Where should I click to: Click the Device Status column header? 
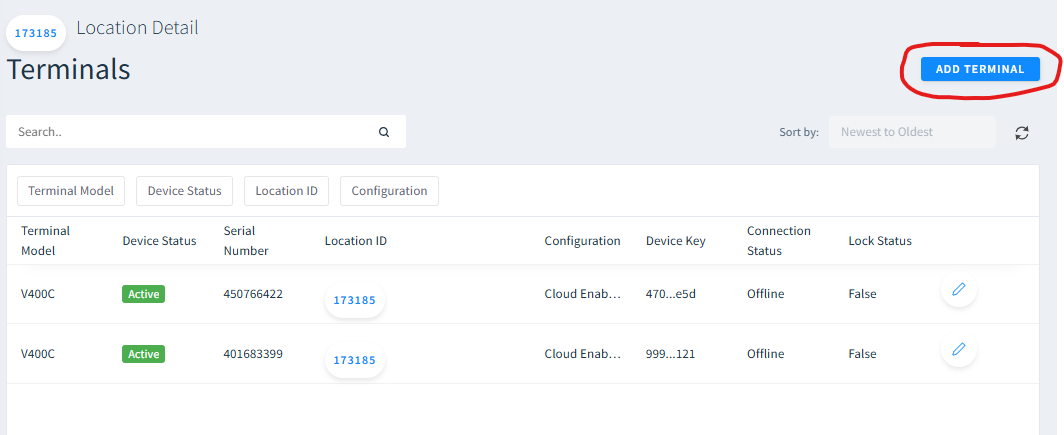159,241
